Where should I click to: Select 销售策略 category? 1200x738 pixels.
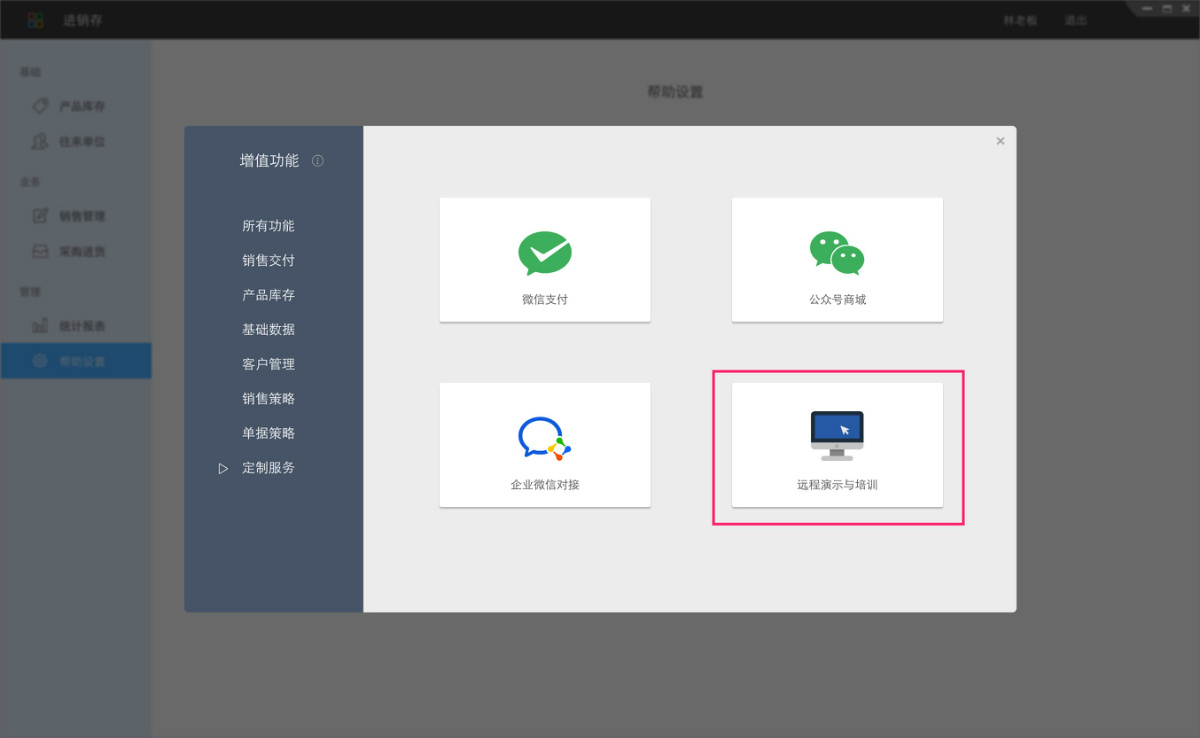coord(268,398)
